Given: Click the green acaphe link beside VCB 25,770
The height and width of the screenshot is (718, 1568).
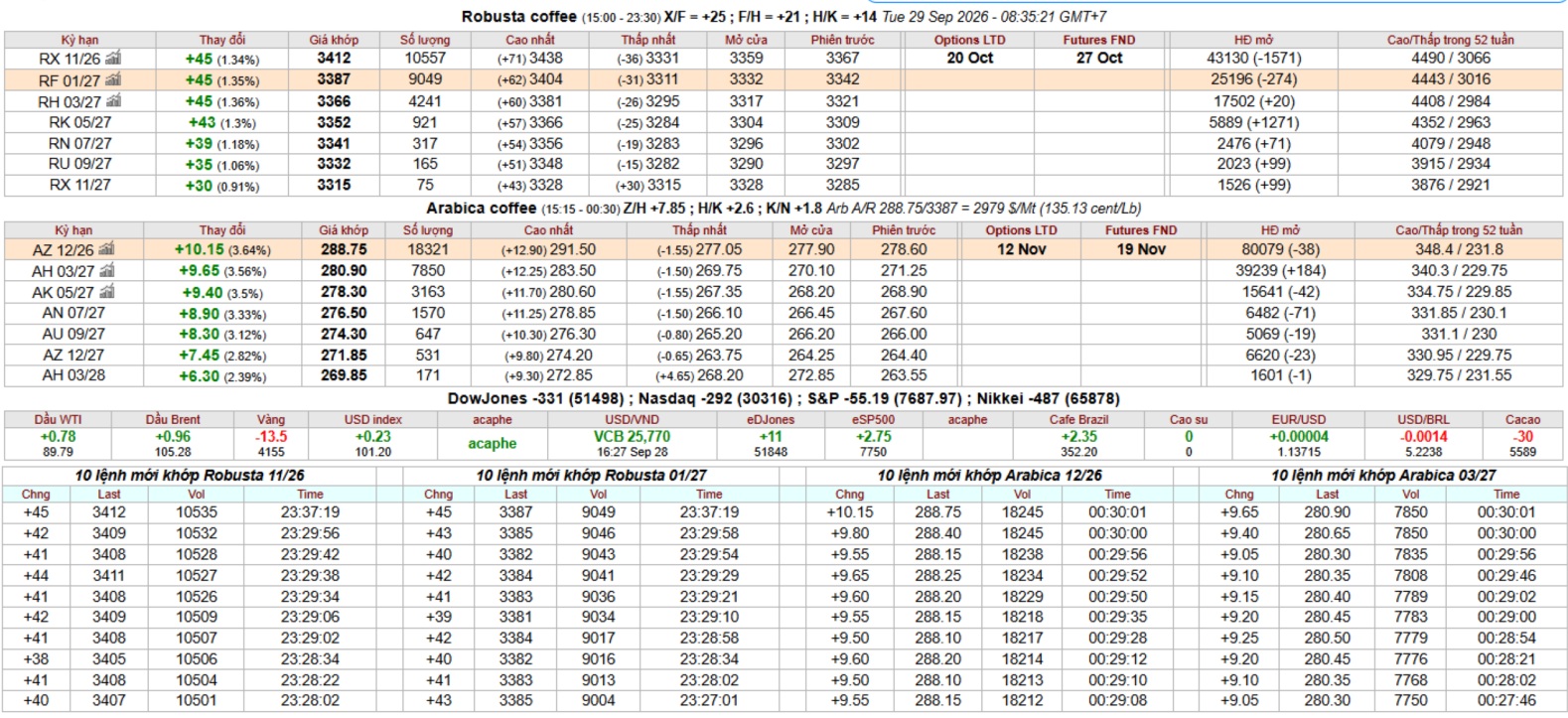Looking at the screenshot, I should [493, 444].
